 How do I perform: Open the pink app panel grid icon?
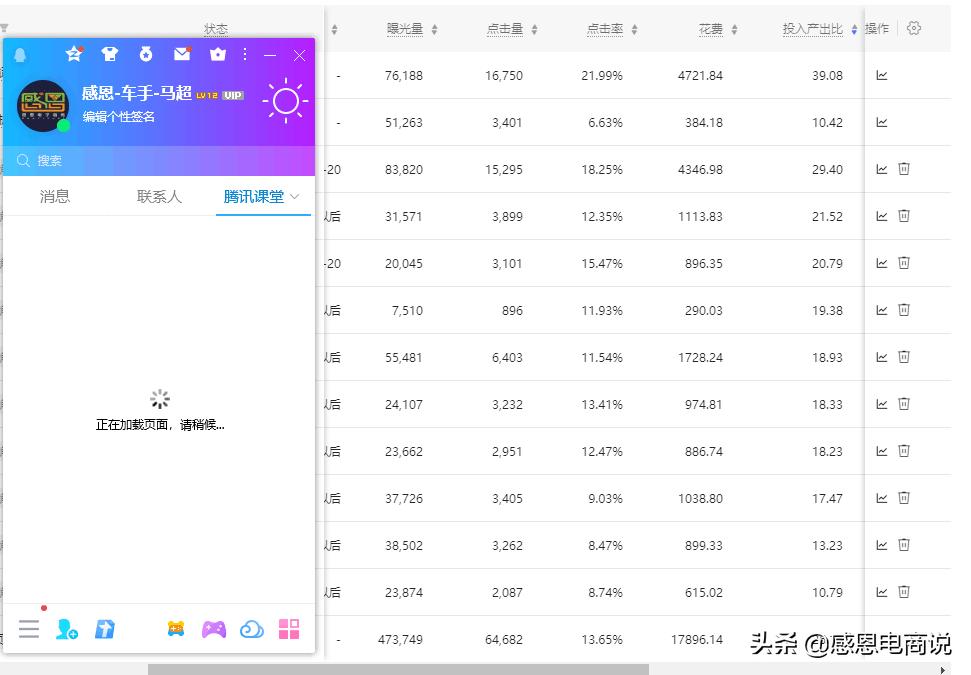290,629
